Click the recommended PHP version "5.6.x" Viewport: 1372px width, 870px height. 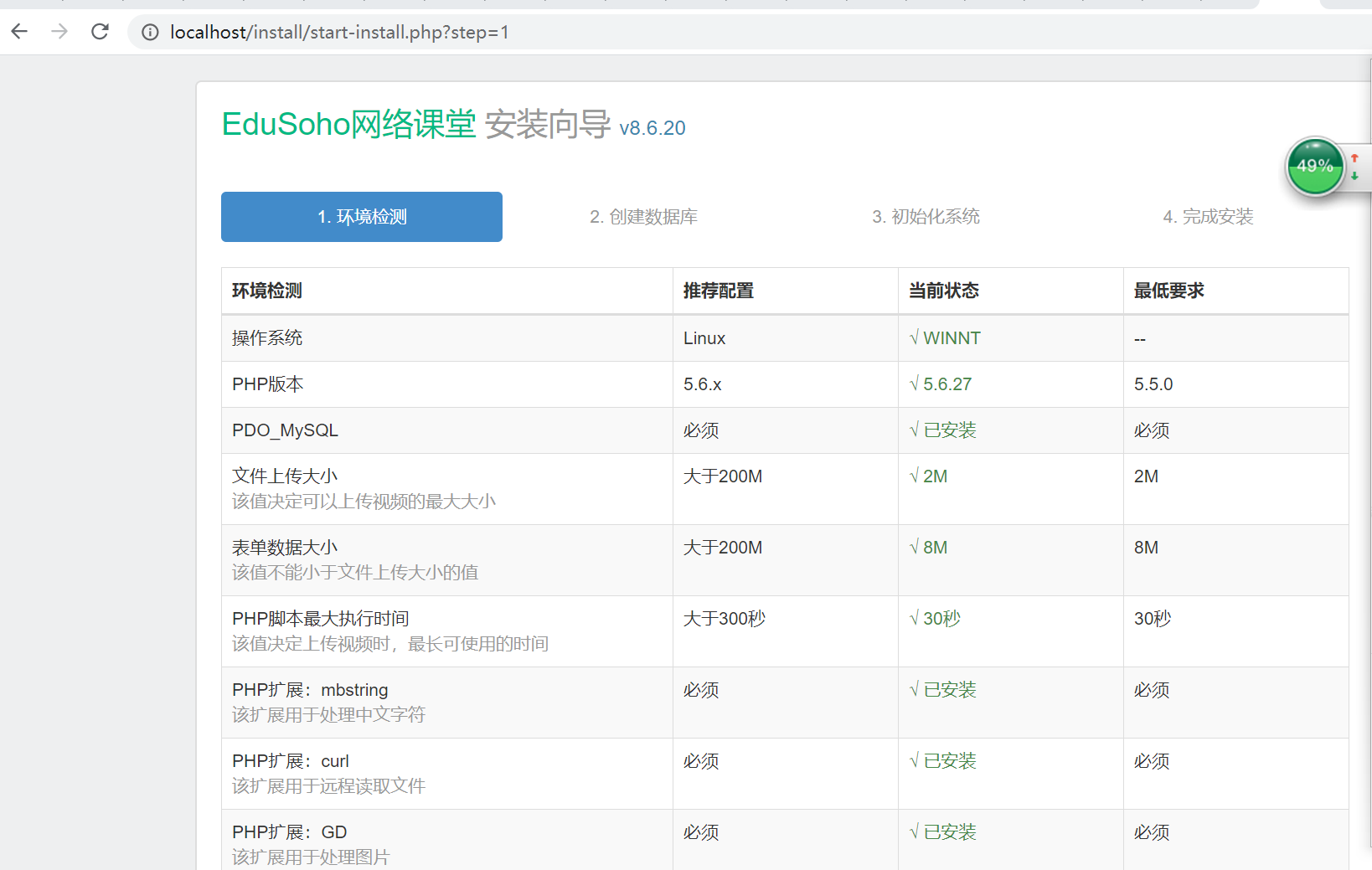[703, 384]
